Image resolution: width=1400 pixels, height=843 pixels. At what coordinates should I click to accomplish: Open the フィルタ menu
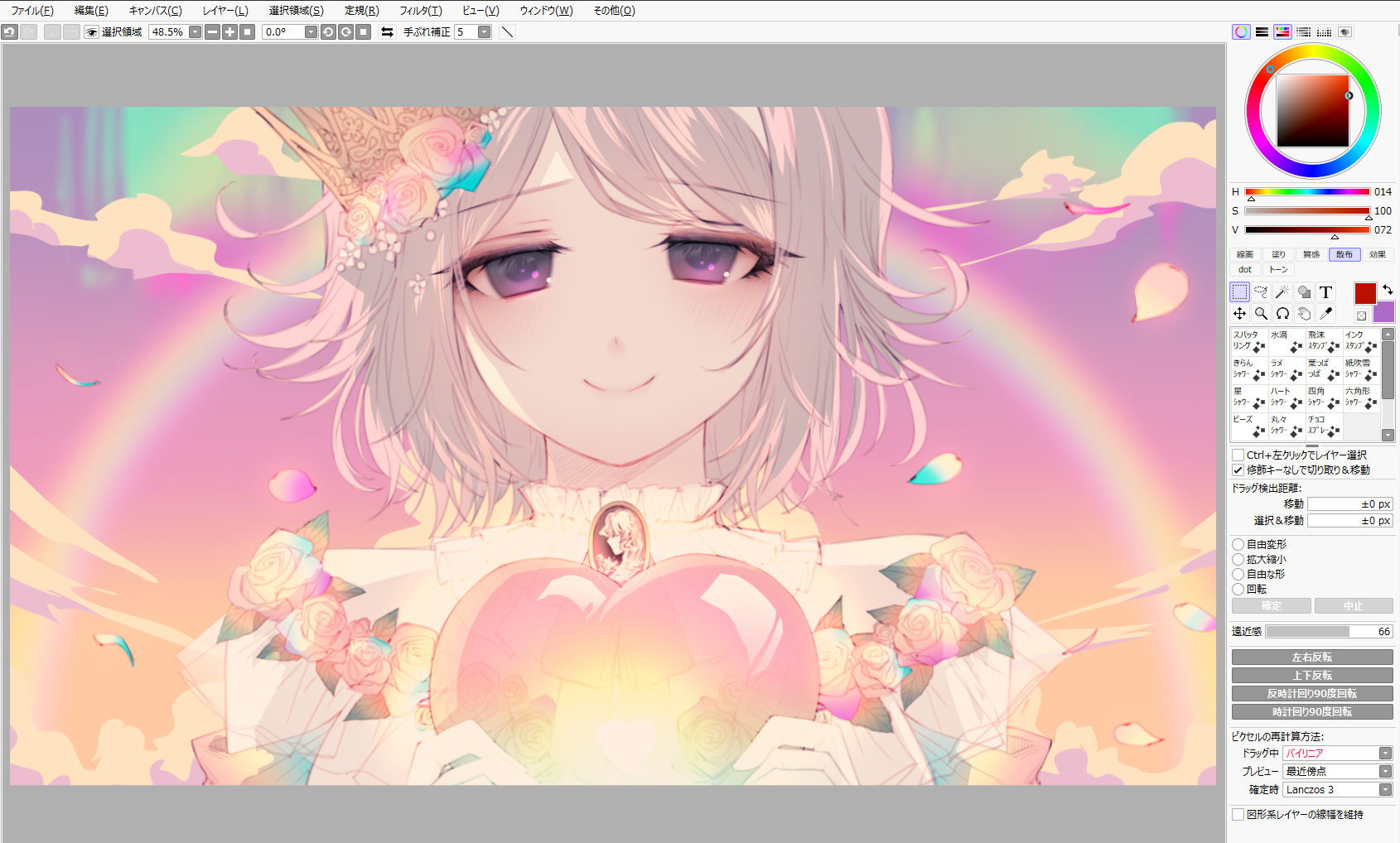pyautogui.click(x=421, y=11)
